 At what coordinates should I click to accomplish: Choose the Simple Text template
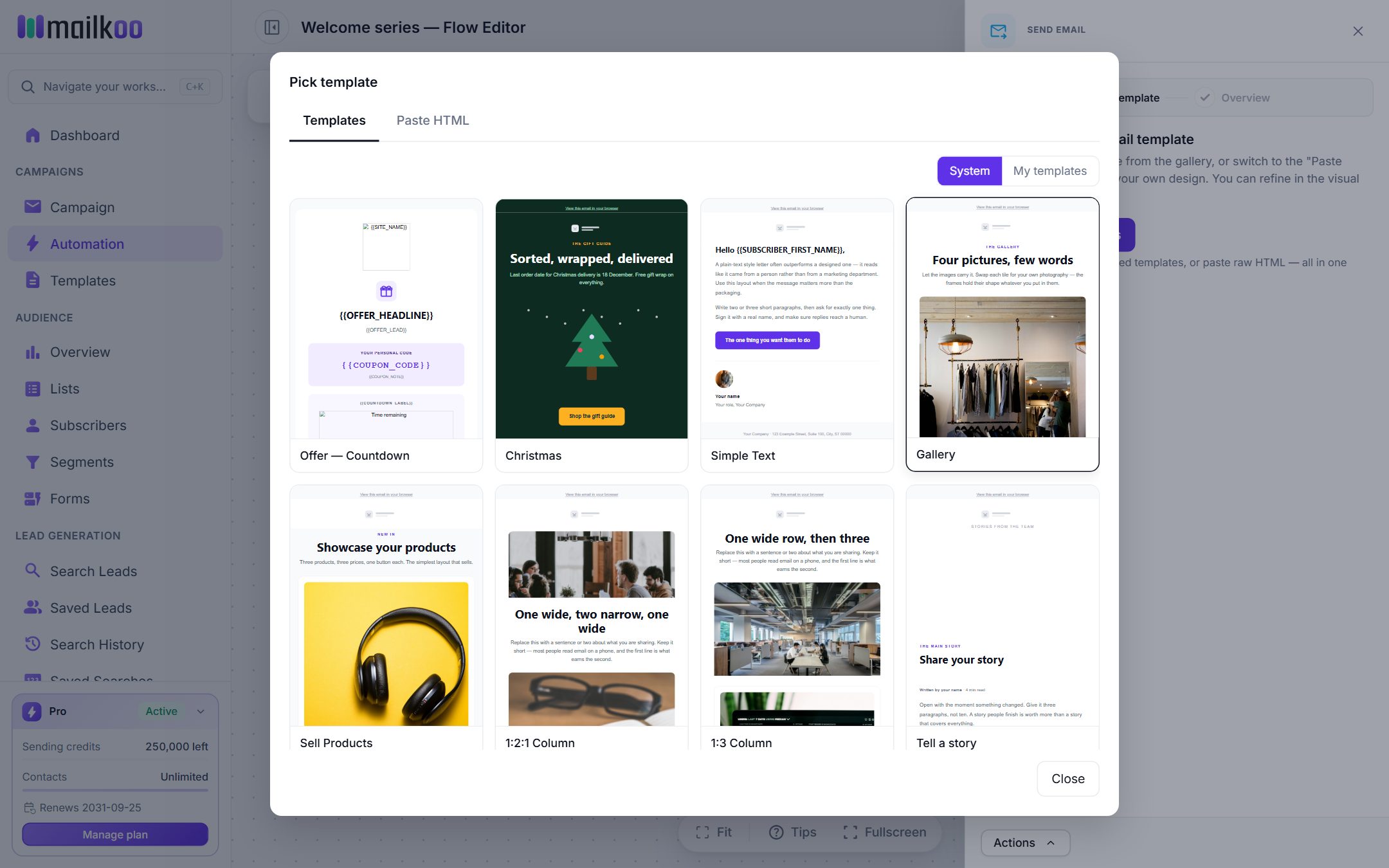(797, 335)
